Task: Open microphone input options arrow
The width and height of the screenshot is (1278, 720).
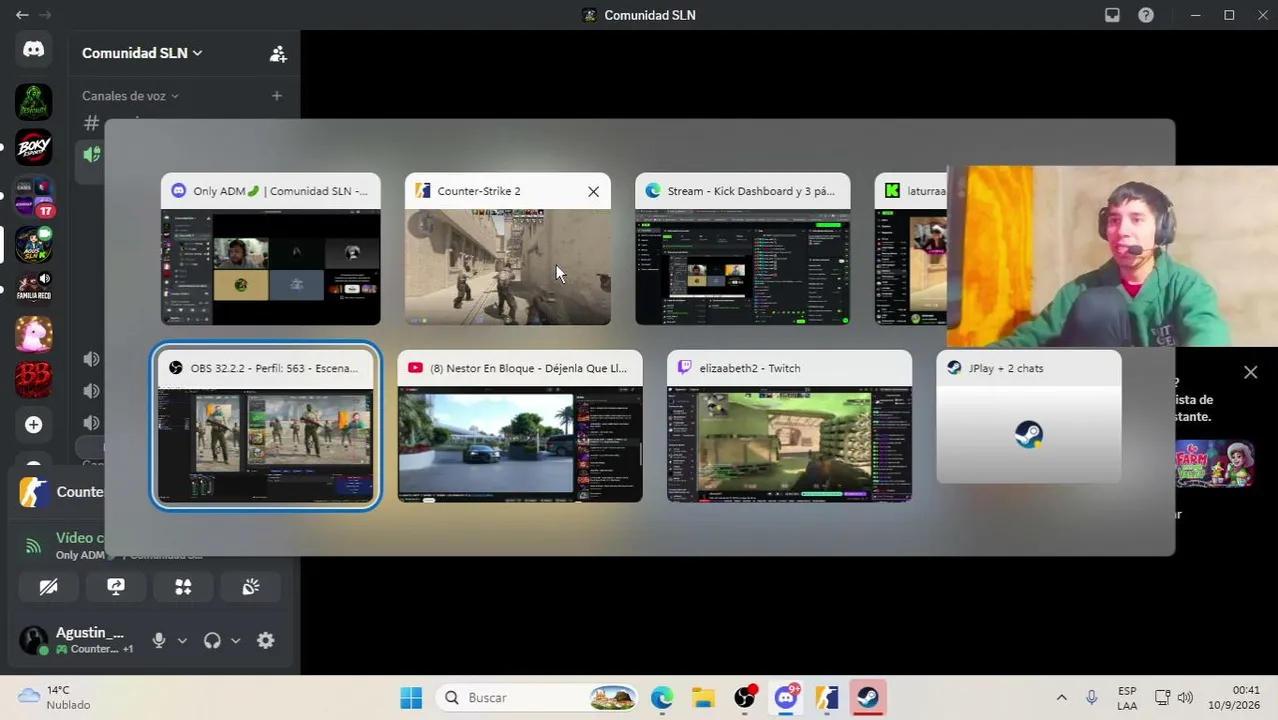Action: (x=181, y=640)
